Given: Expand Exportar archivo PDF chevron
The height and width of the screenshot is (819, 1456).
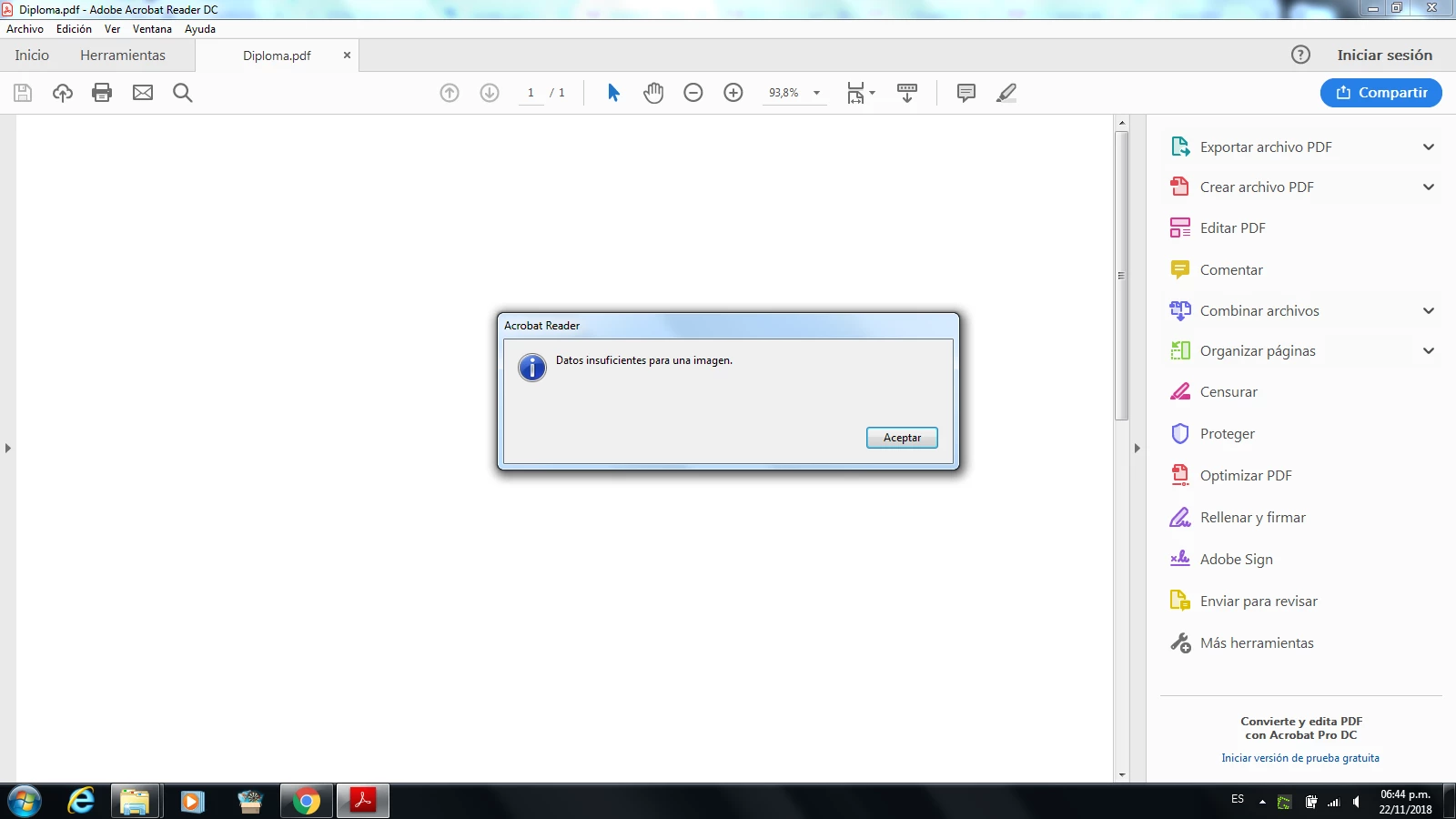Looking at the screenshot, I should point(1429,147).
